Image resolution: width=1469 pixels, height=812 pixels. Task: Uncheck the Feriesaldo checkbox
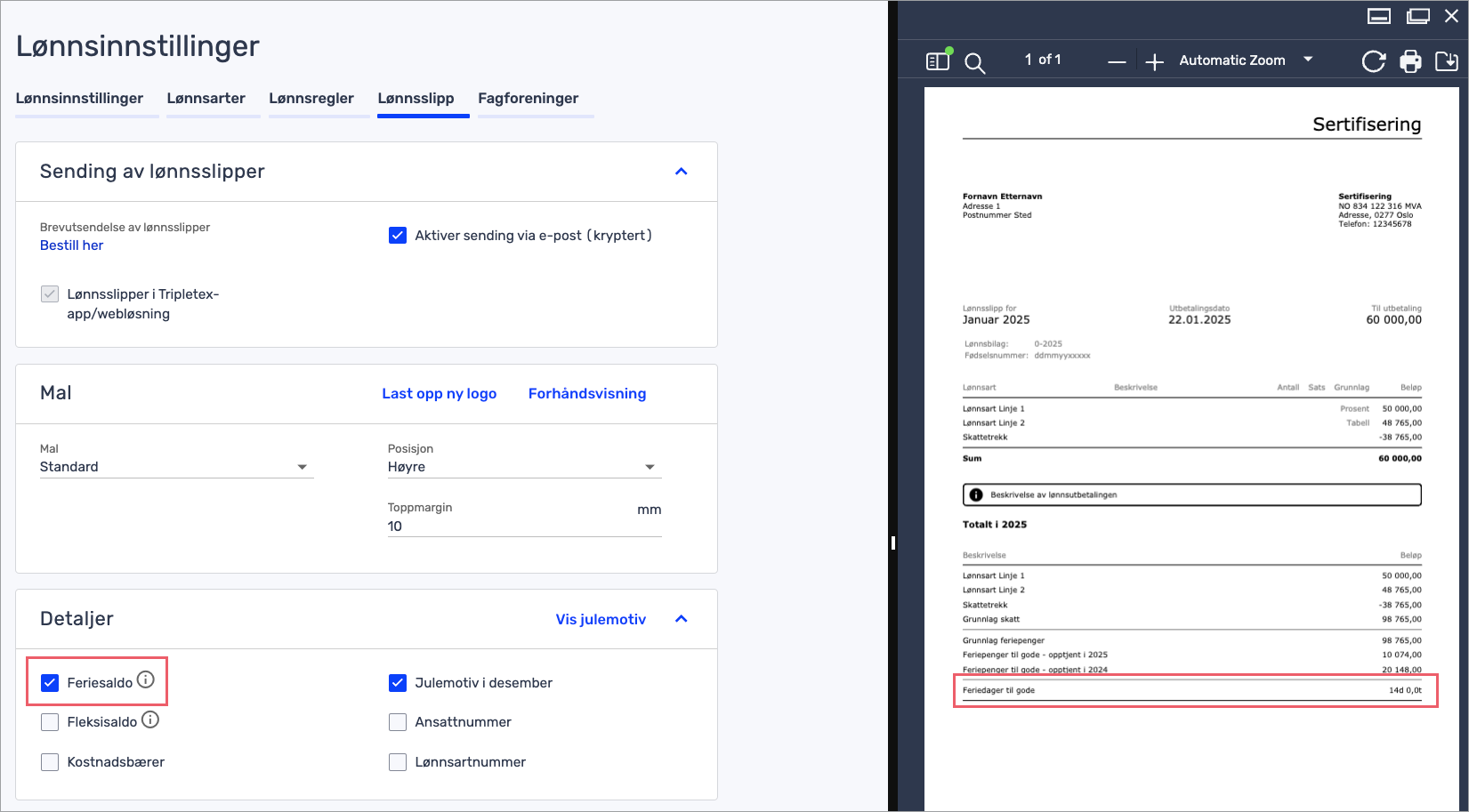pyautogui.click(x=50, y=683)
